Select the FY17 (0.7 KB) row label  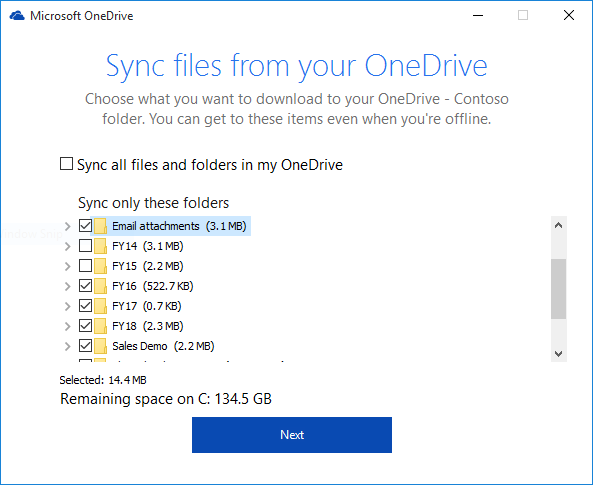coord(147,306)
